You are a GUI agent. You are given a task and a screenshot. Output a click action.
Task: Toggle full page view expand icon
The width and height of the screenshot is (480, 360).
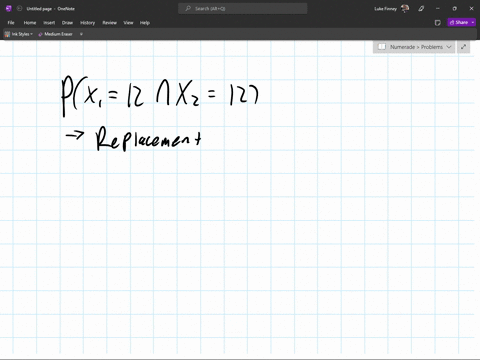pos(463,47)
